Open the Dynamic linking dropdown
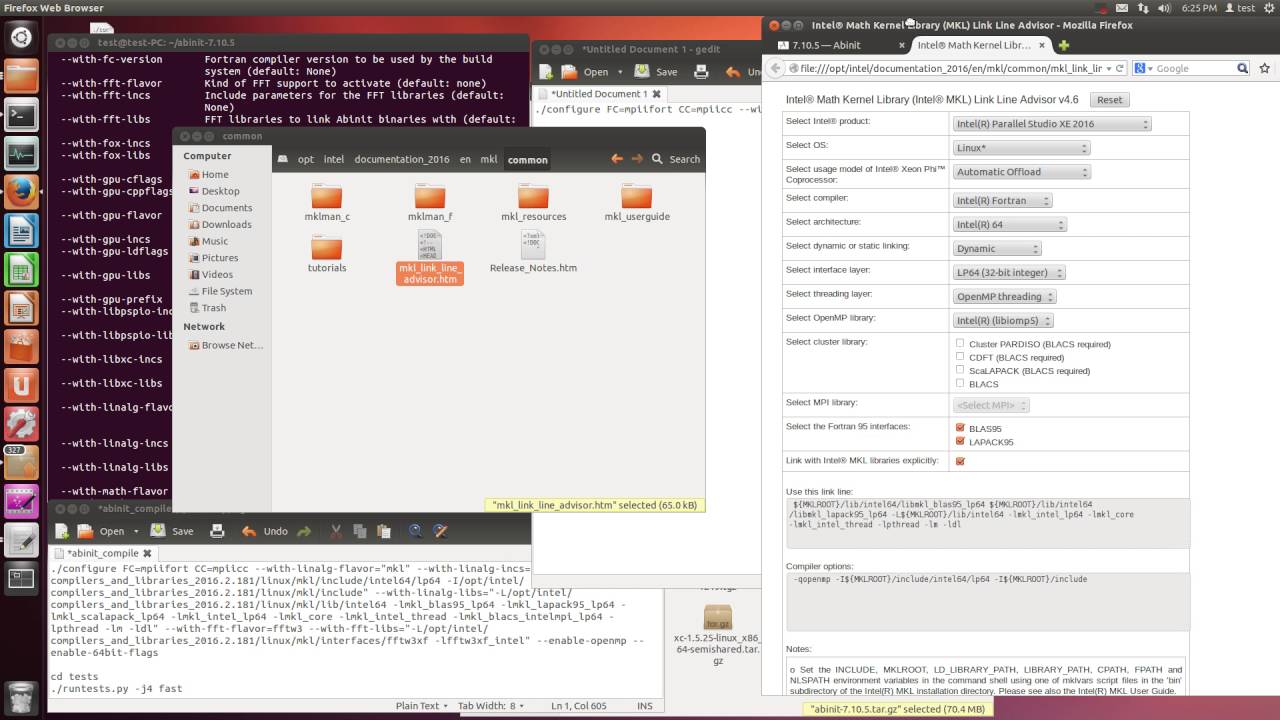This screenshot has width=1280, height=720. coord(997,248)
